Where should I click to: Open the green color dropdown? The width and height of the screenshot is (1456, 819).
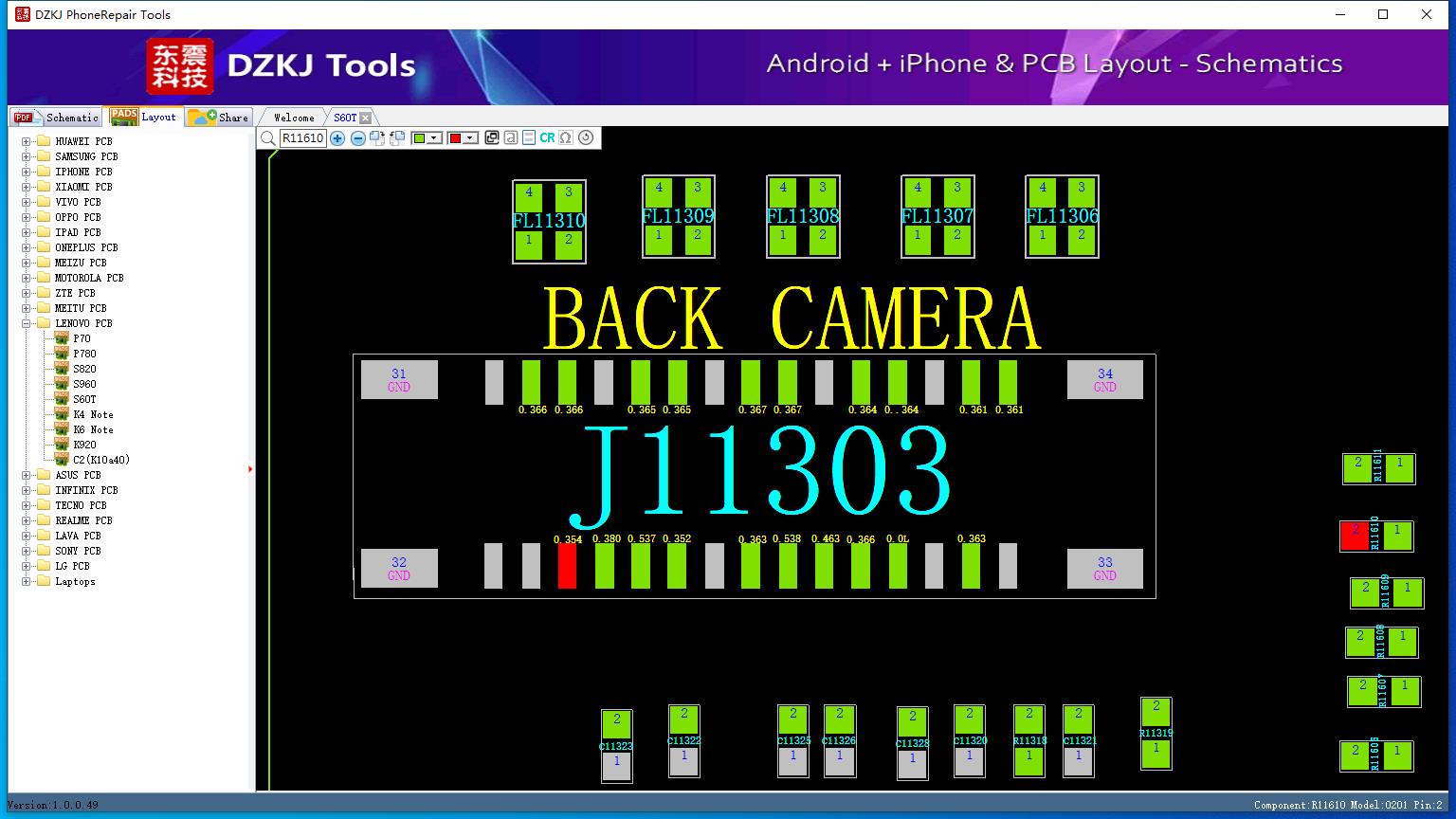428,138
